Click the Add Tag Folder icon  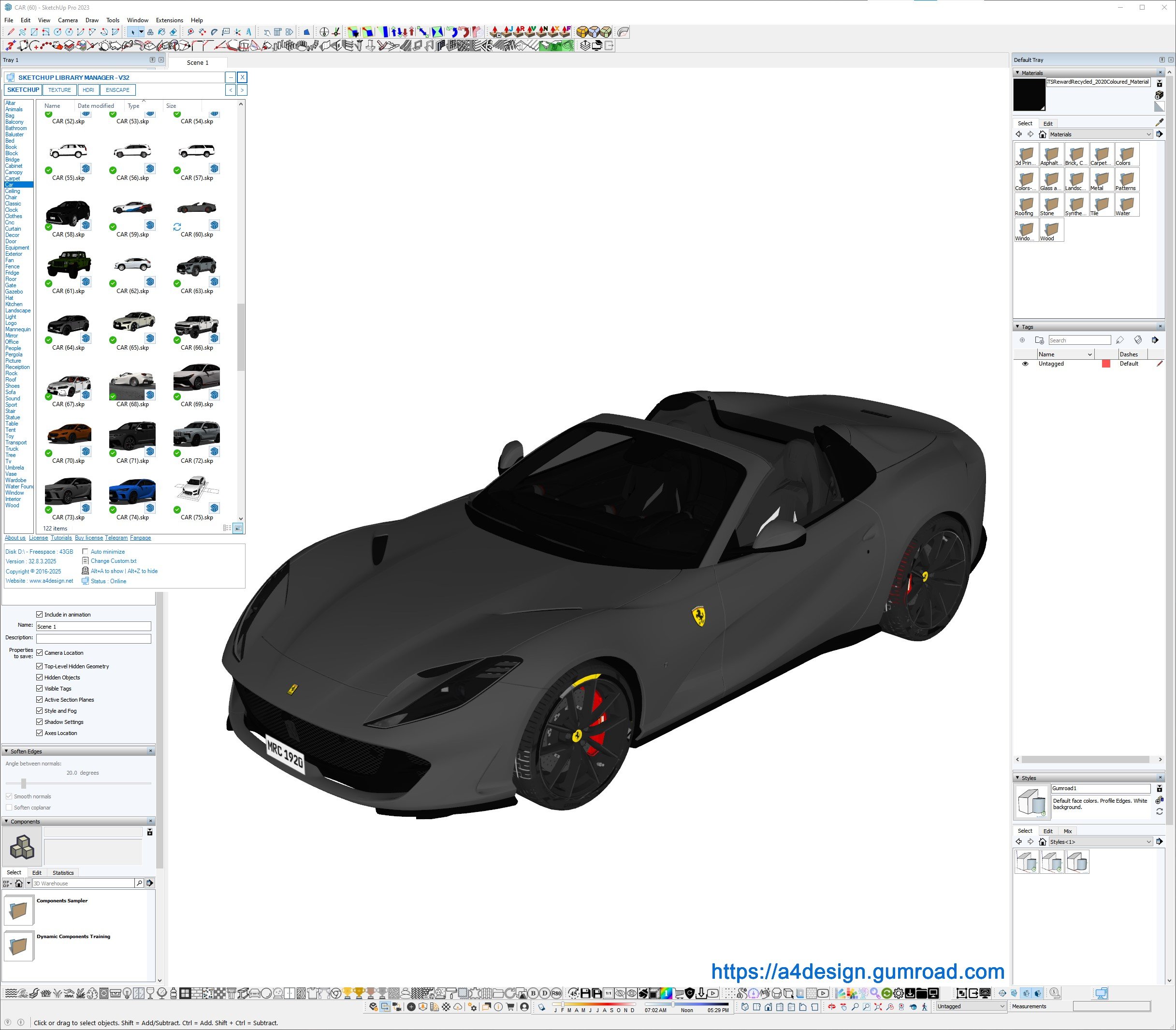pos(1039,340)
